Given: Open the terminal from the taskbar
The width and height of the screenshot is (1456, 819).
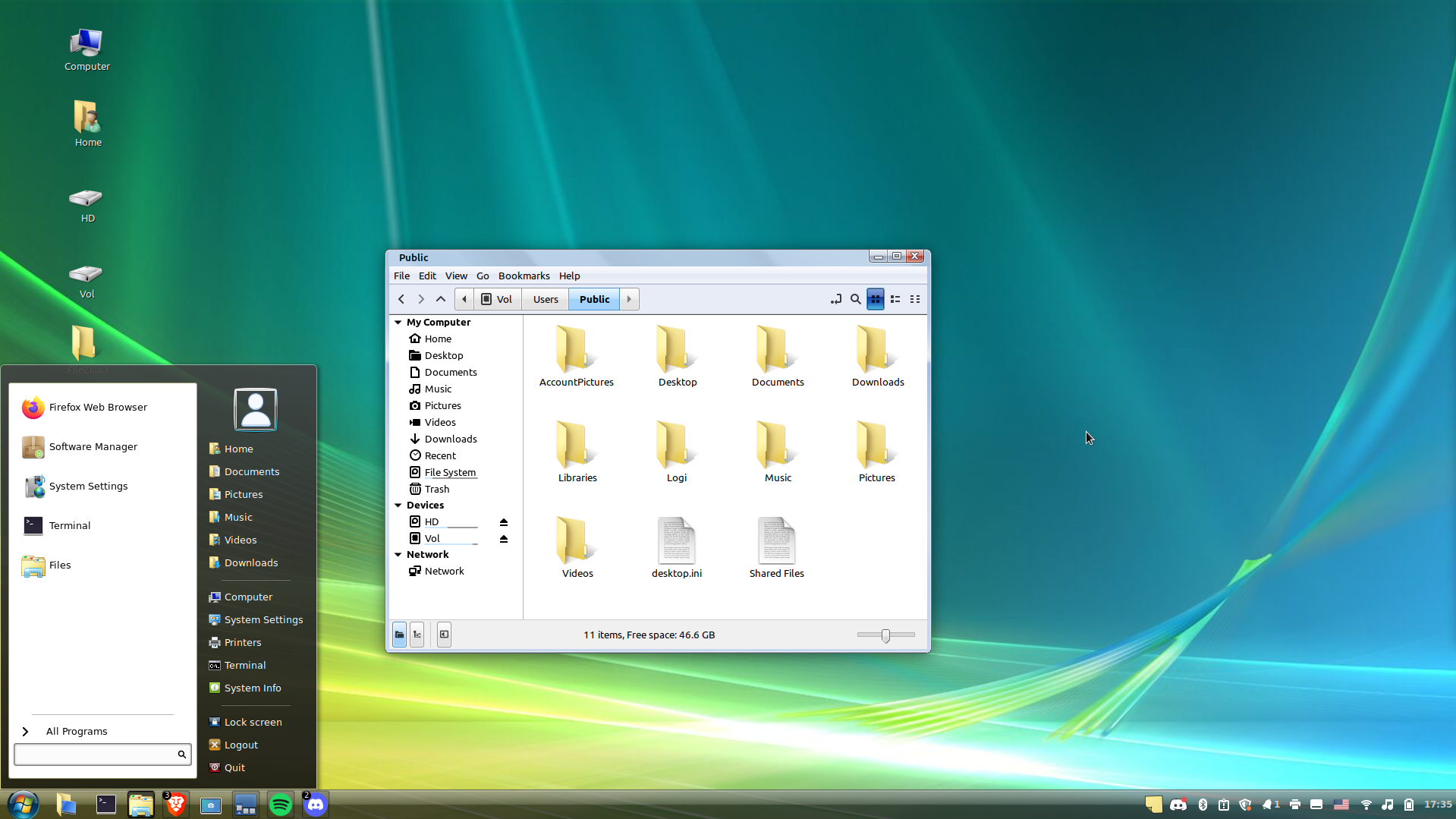Looking at the screenshot, I should (x=106, y=805).
